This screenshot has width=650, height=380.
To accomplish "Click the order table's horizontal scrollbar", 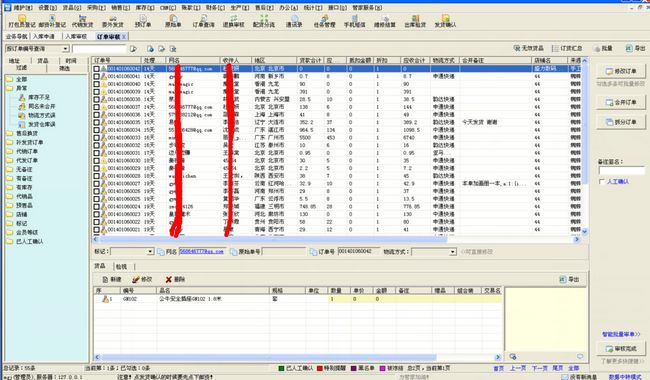I will pyautogui.click(x=274, y=239).
